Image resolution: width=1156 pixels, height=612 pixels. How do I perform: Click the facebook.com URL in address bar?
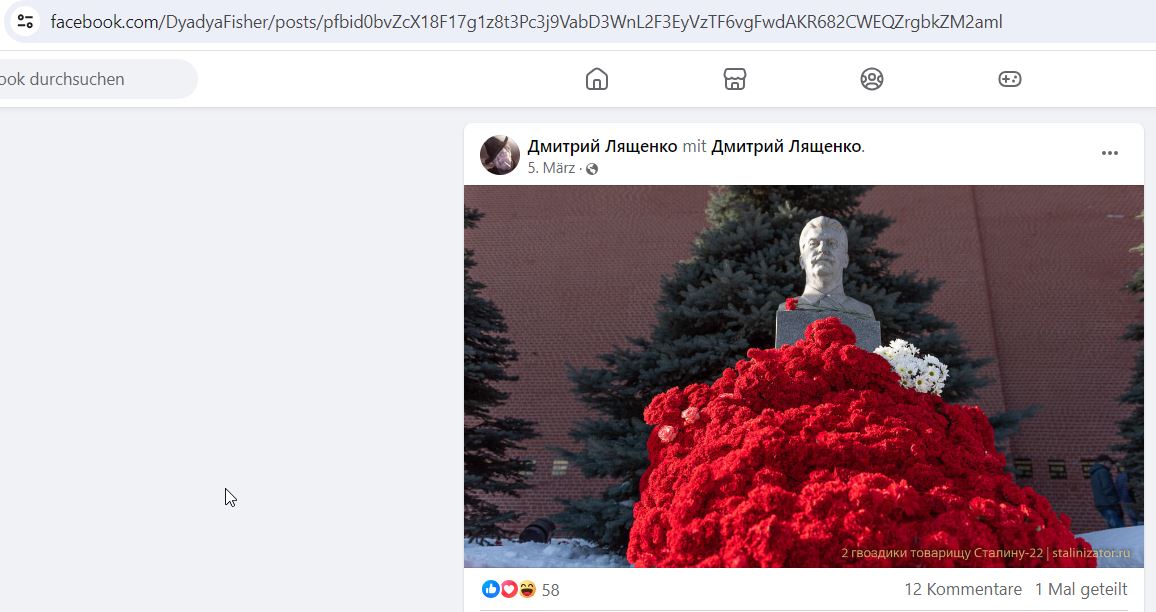526,22
